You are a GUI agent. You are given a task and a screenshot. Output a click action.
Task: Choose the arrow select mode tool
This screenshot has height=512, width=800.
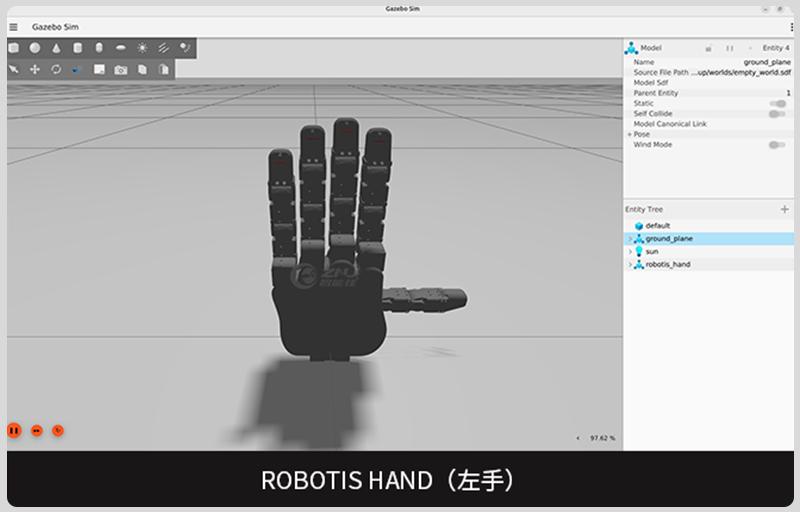(14, 69)
